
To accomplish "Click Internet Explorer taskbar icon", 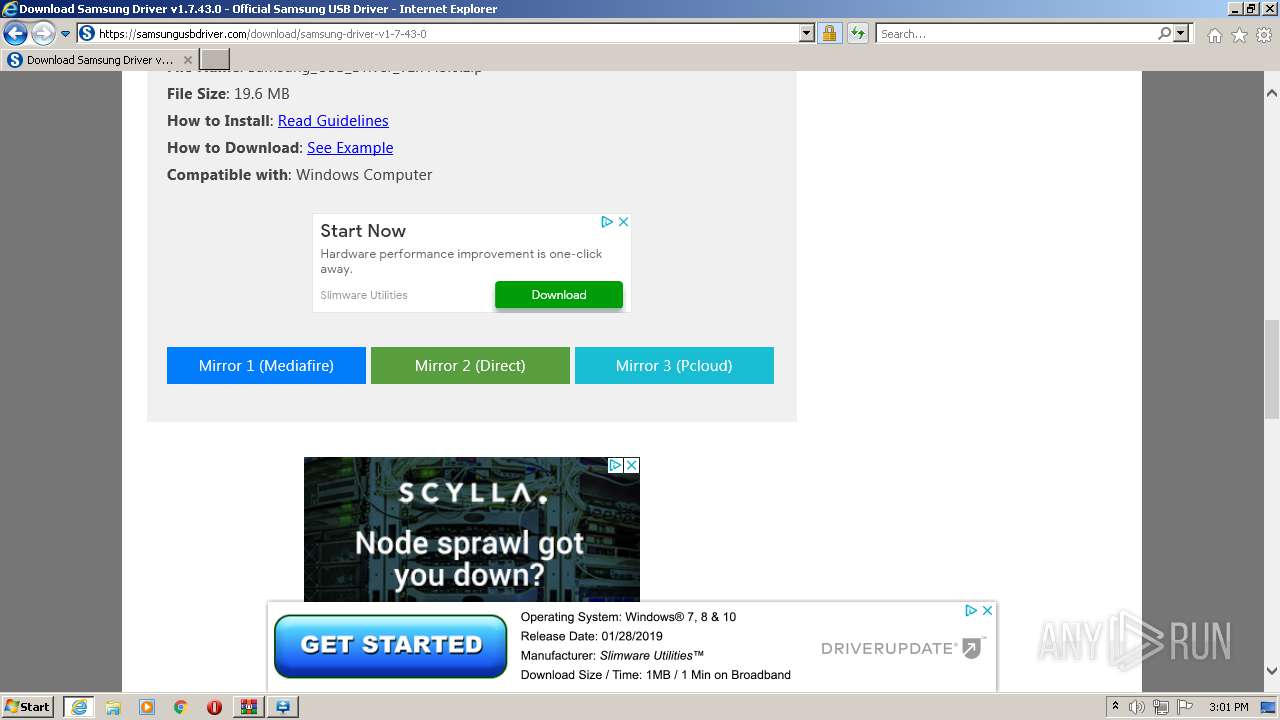I will [79, 707].
